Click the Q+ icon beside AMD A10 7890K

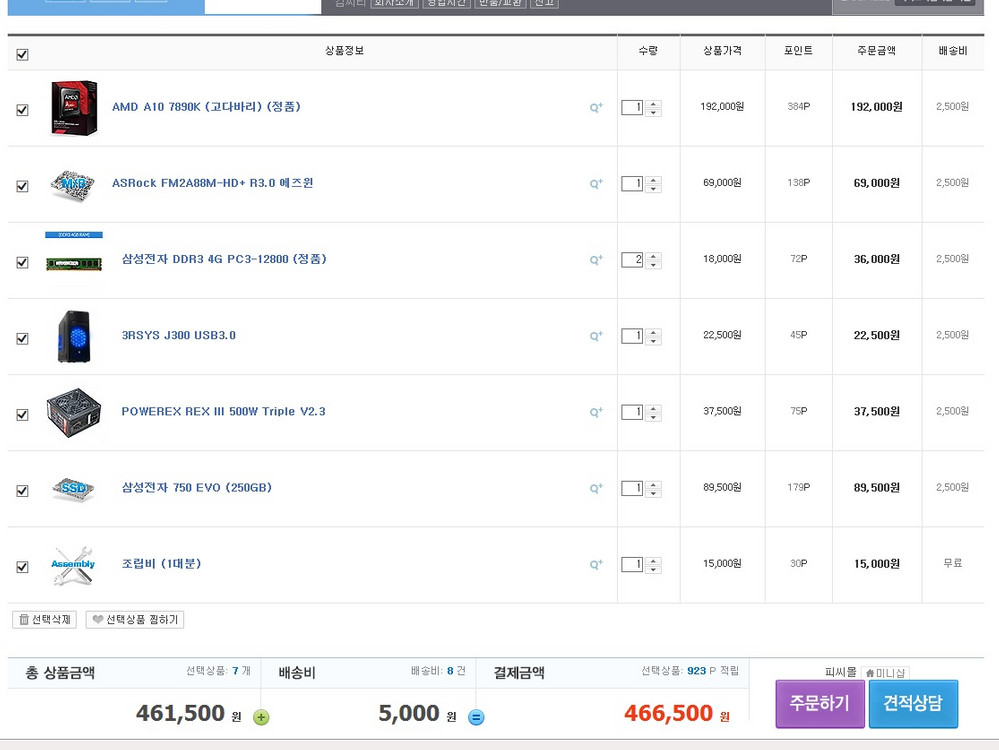pyautogui.click(x=595, y=106)
